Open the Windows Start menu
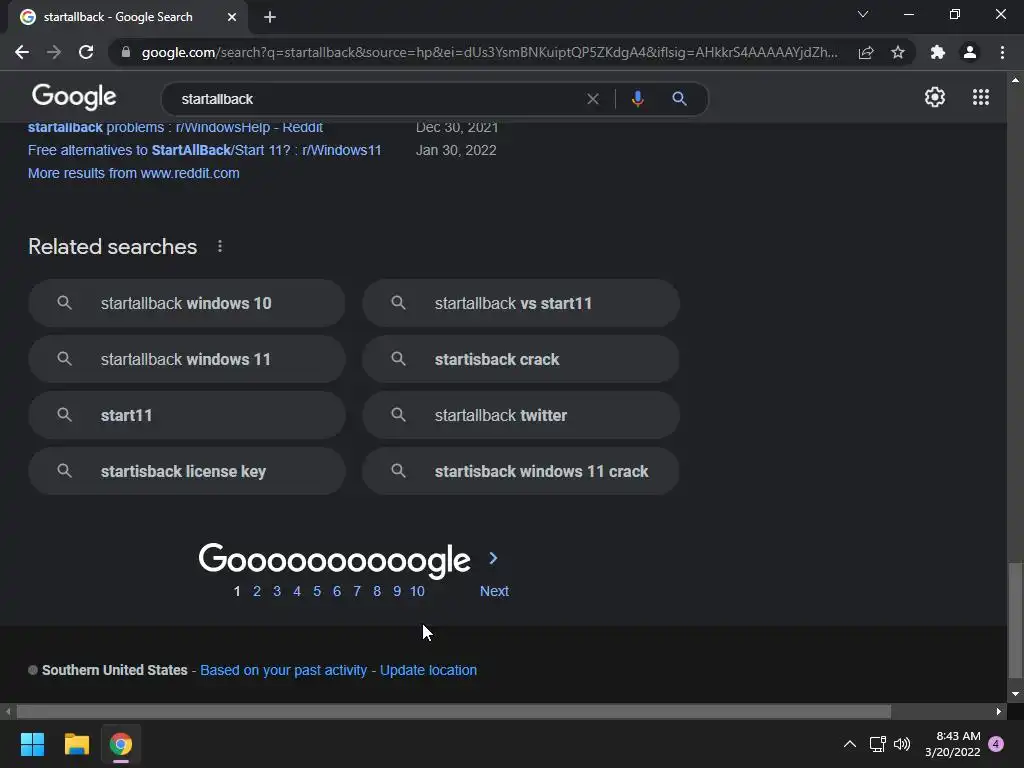1024x768 pixels. point(32,744)
